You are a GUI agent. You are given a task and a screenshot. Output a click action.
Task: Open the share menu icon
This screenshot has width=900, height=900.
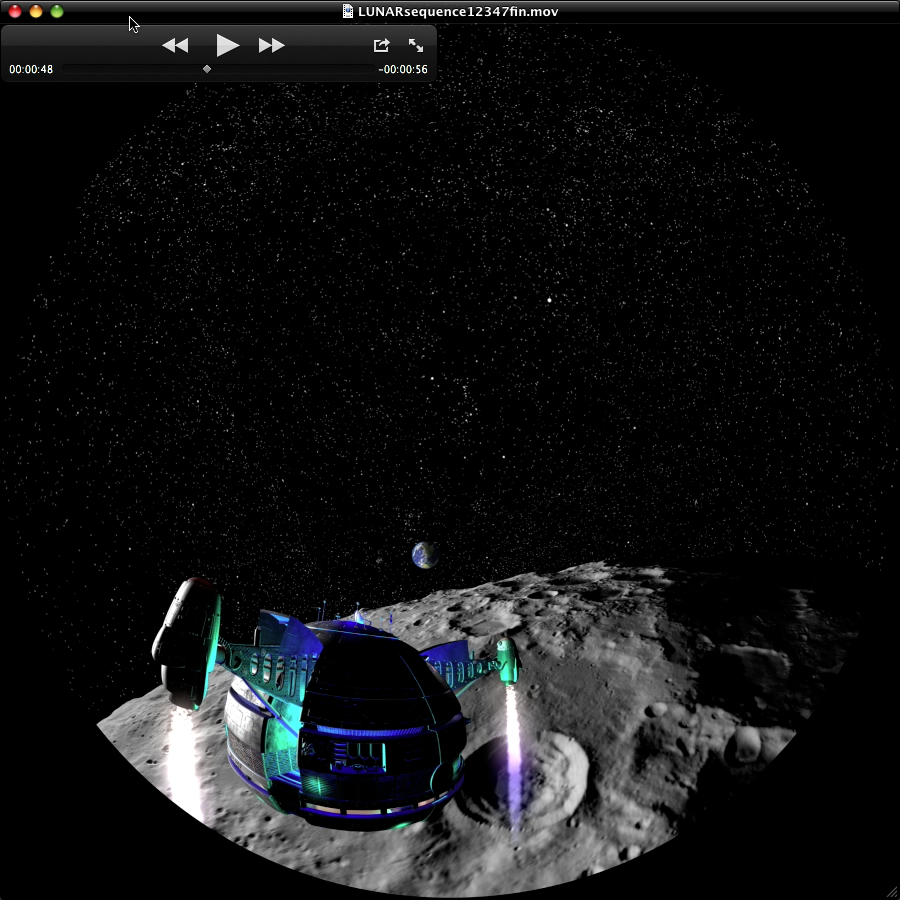[x=382, y=45]
